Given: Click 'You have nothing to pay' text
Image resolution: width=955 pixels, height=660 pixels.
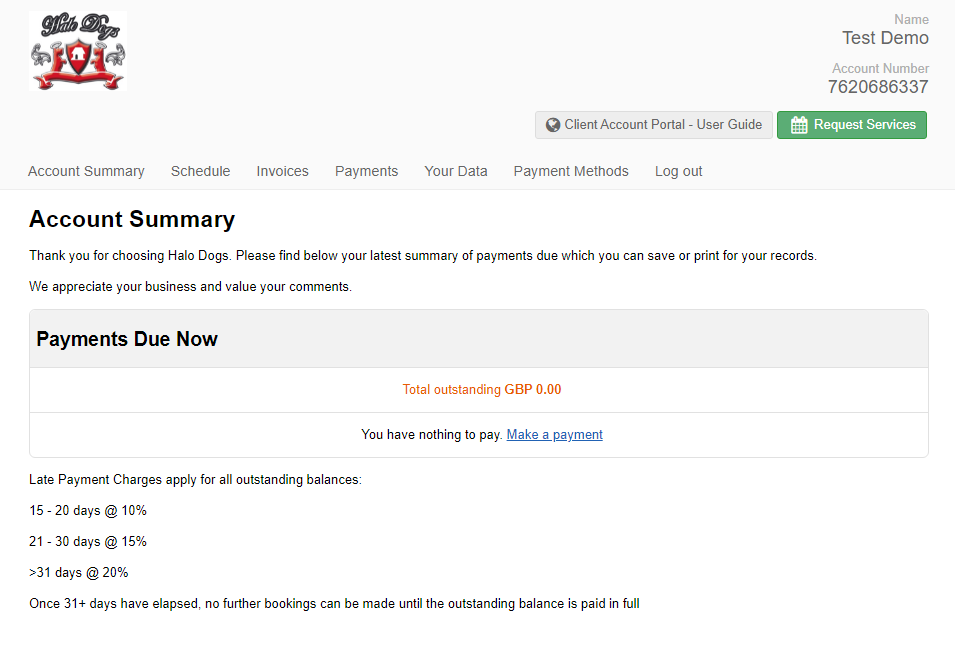Looking at the screenshot, I should click(432, 435).
